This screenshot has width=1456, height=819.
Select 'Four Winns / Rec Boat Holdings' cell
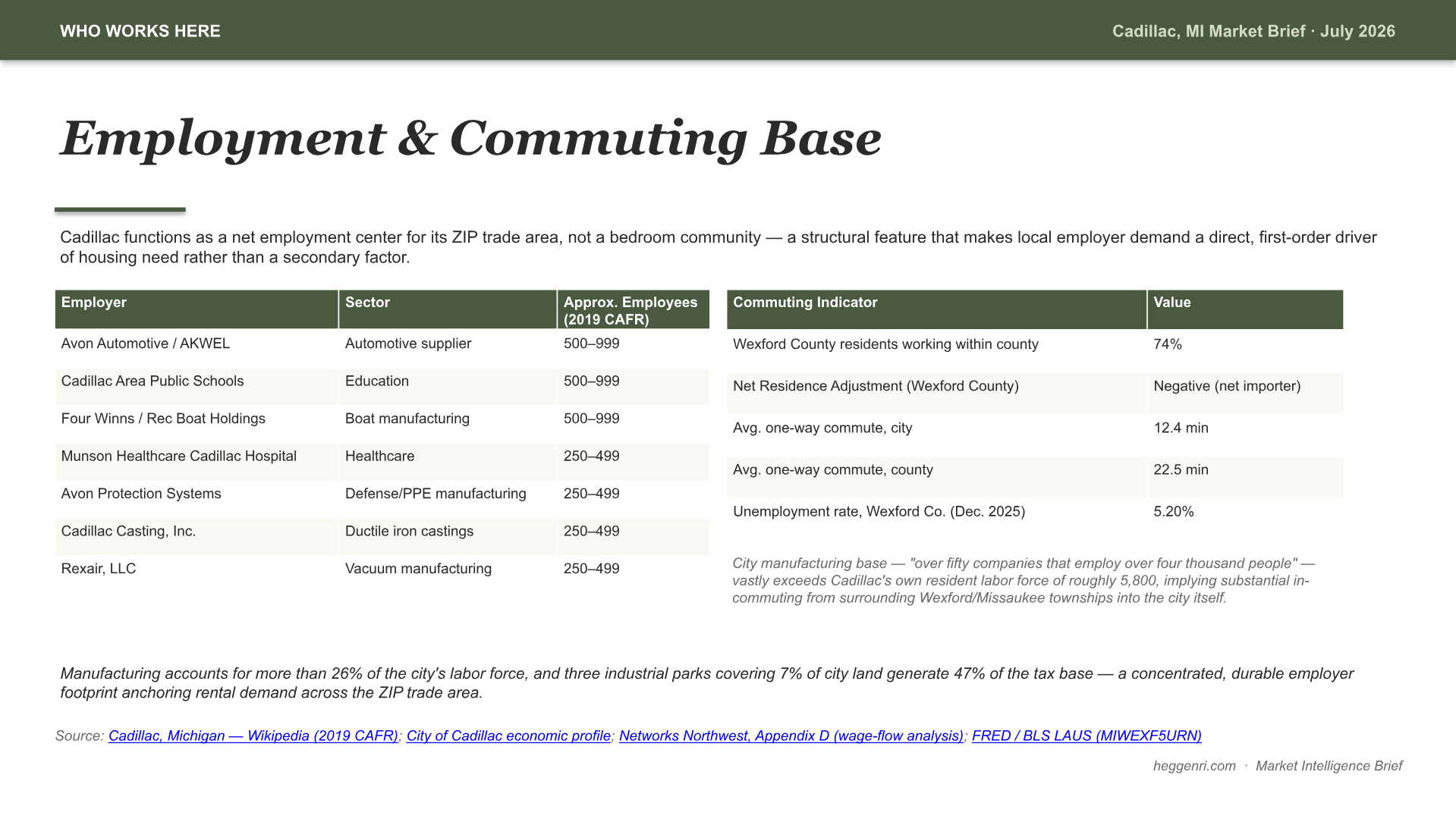197,423
